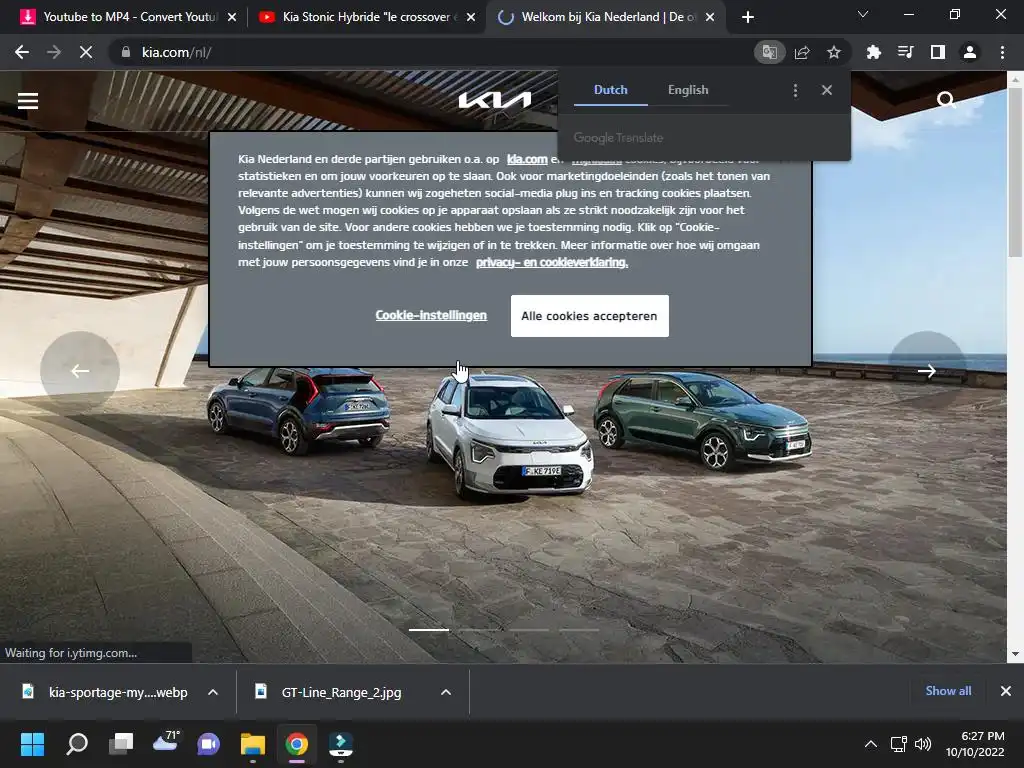Open the media control icon
1024x768 pixels.
click(906, 52)
